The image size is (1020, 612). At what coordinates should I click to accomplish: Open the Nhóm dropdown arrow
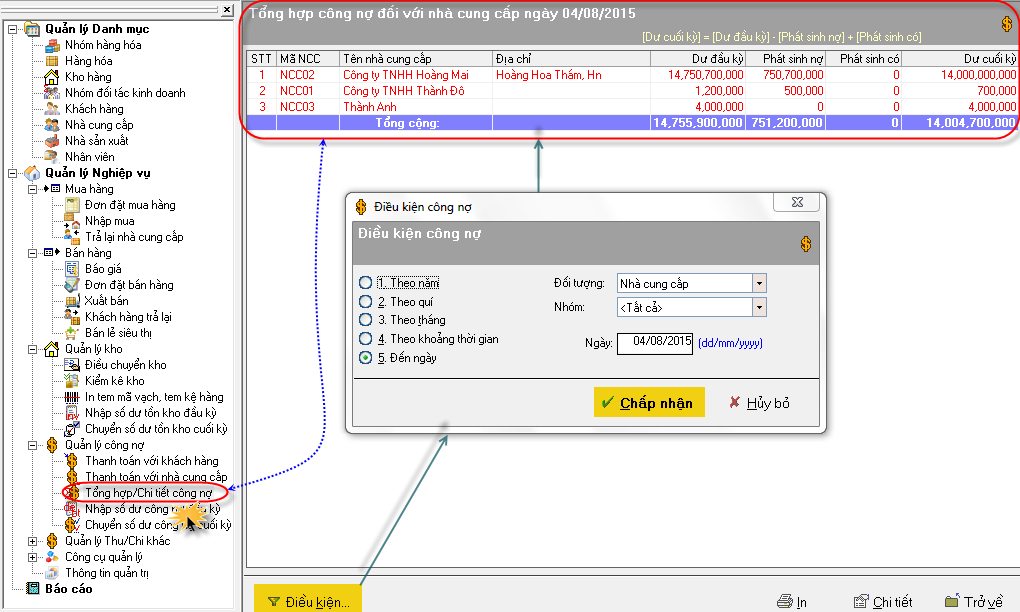point(759,307)
